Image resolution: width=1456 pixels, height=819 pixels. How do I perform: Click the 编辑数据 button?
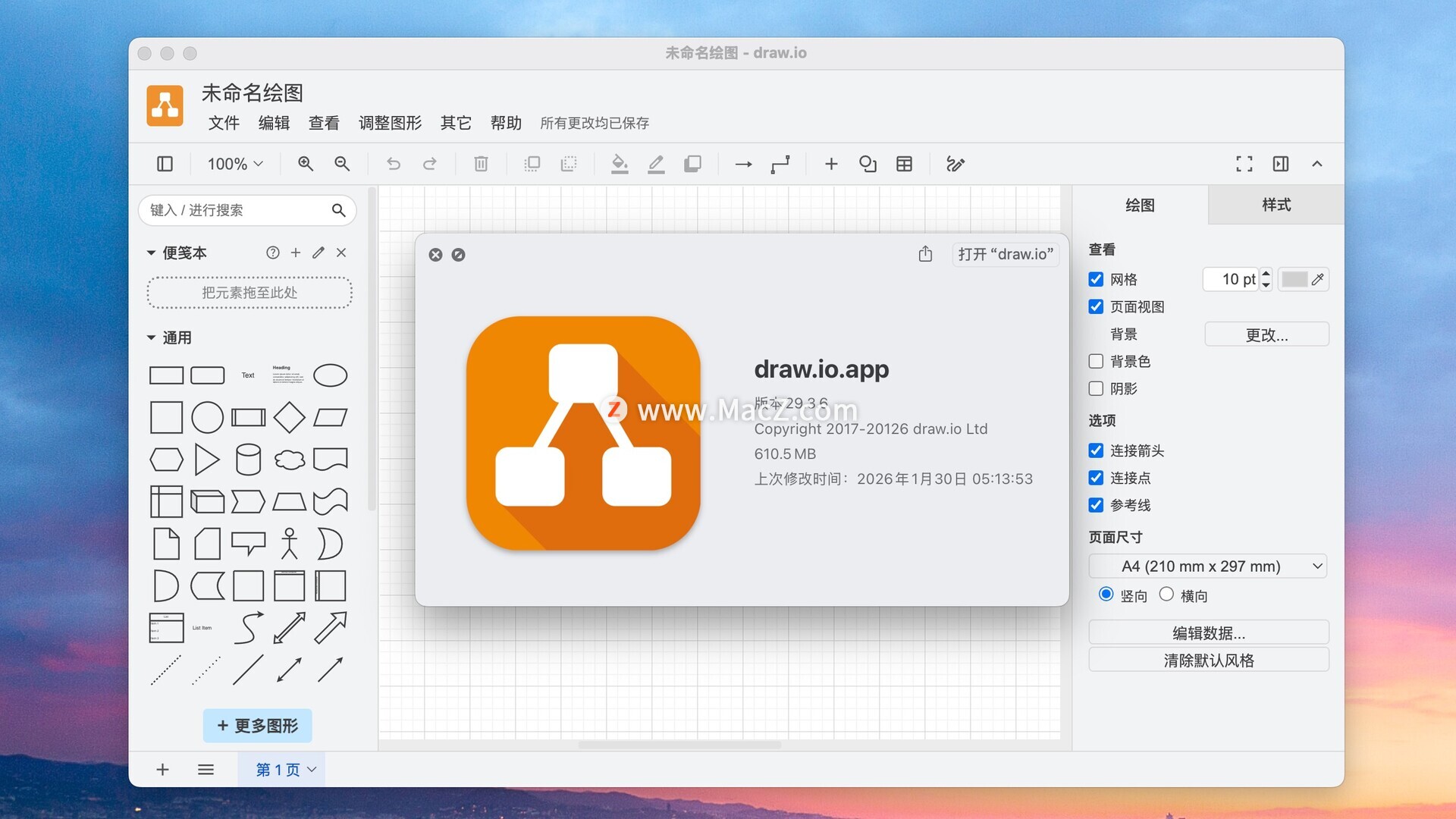tap(1208, 632)
